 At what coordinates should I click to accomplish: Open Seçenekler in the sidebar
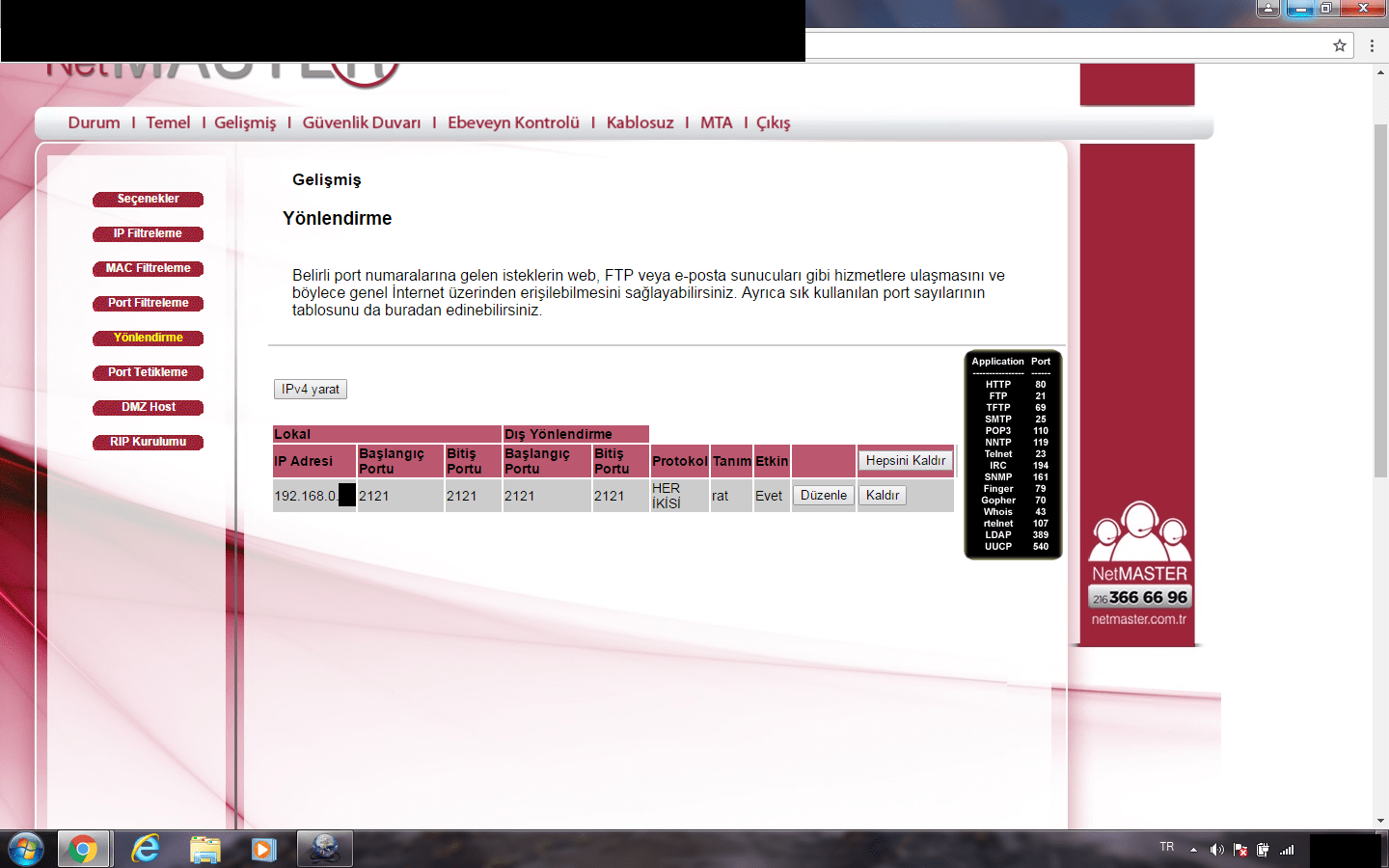click(x=149, y=200)
